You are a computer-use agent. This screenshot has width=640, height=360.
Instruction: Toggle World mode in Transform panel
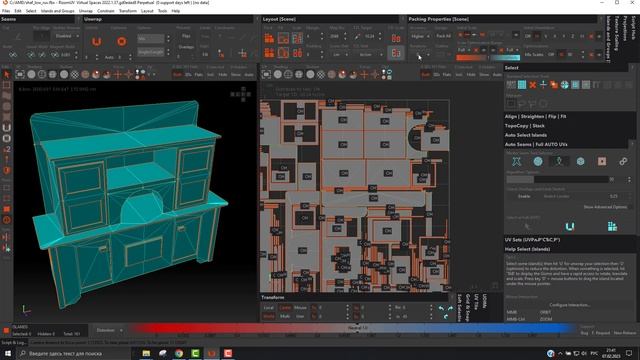click(269, 316)
